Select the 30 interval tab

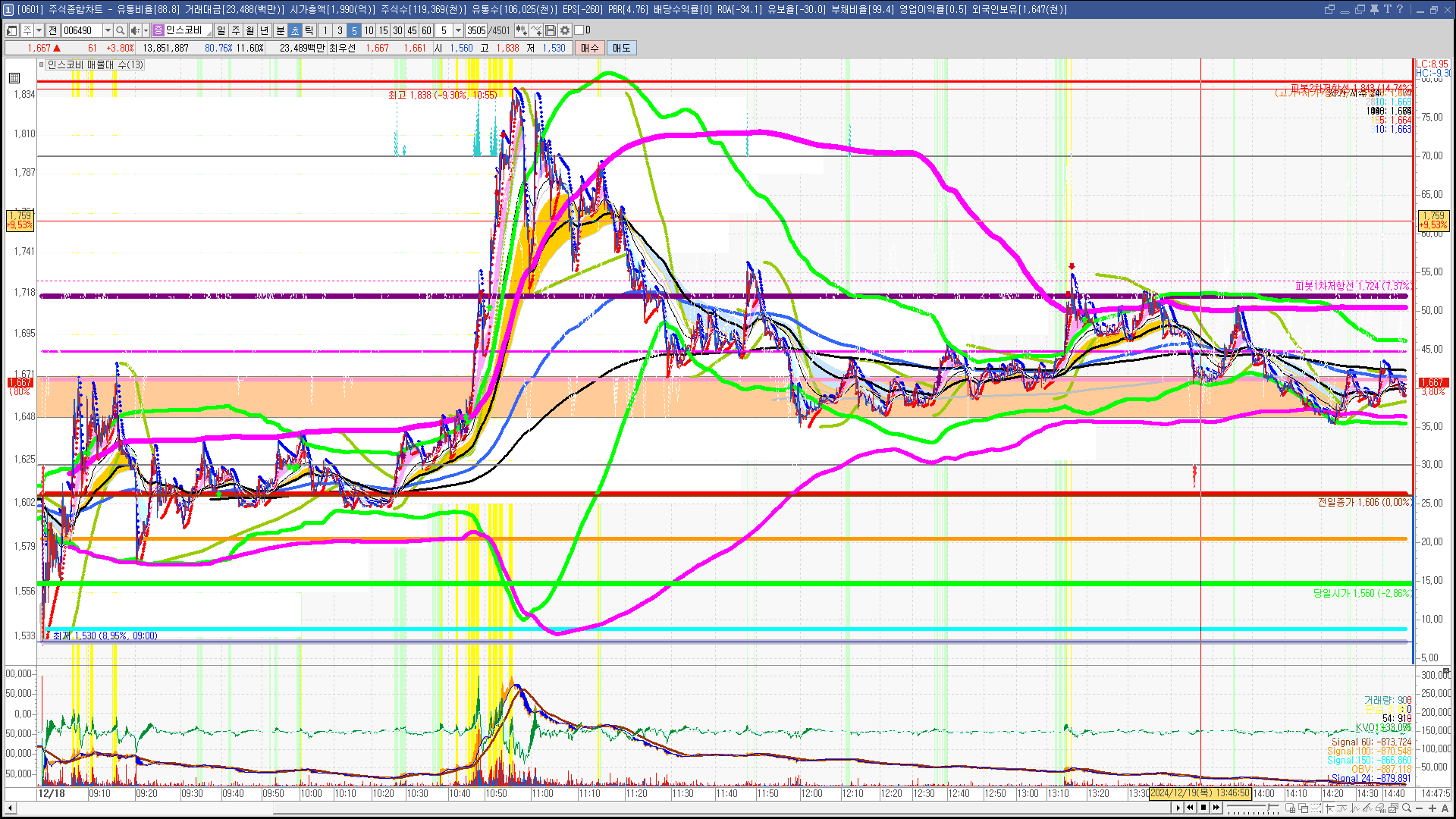(x=397, y=30)
